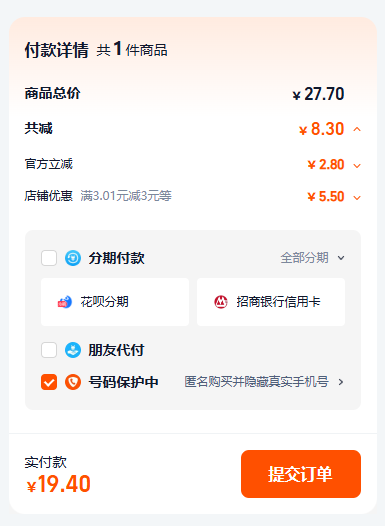Click the China Merchants Bank logo

[221, 302]
